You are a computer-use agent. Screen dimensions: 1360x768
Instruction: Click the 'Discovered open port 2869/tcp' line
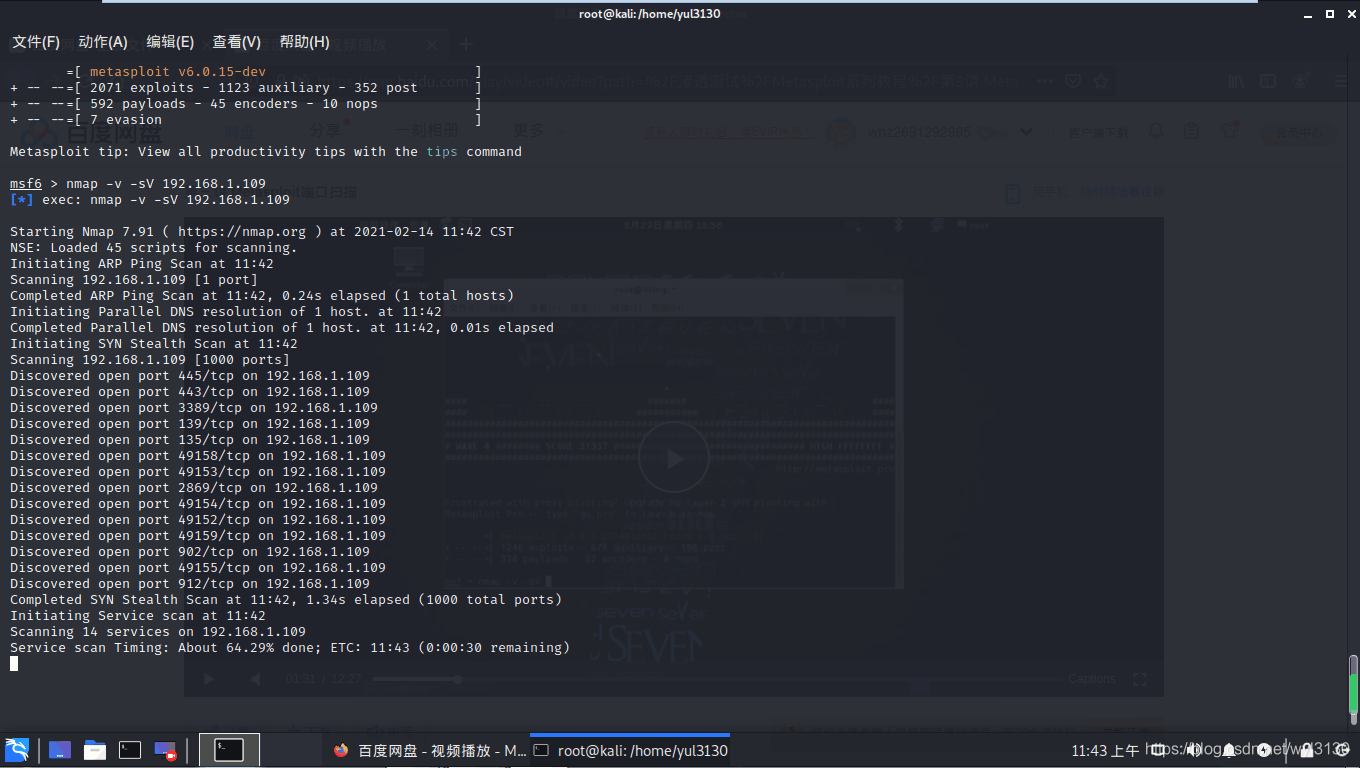[194, 488]
